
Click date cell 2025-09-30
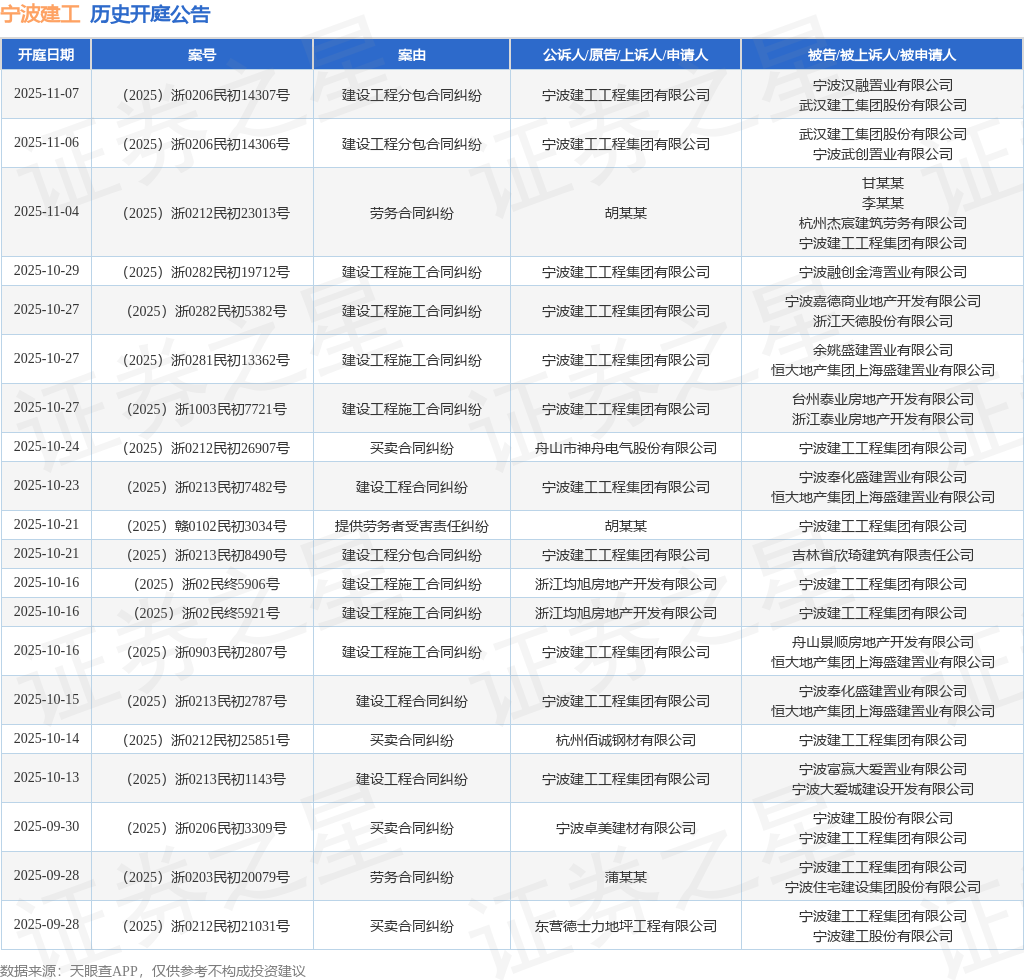[46, 827]
